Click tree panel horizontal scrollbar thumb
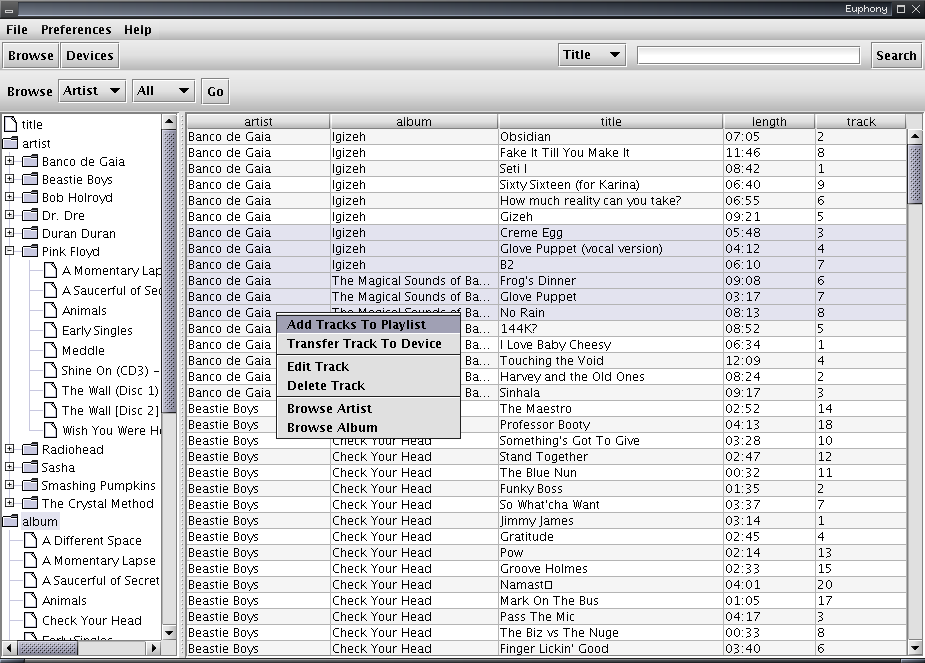The height and width of the screenshot is (663, 925). [x=47, y=648]
